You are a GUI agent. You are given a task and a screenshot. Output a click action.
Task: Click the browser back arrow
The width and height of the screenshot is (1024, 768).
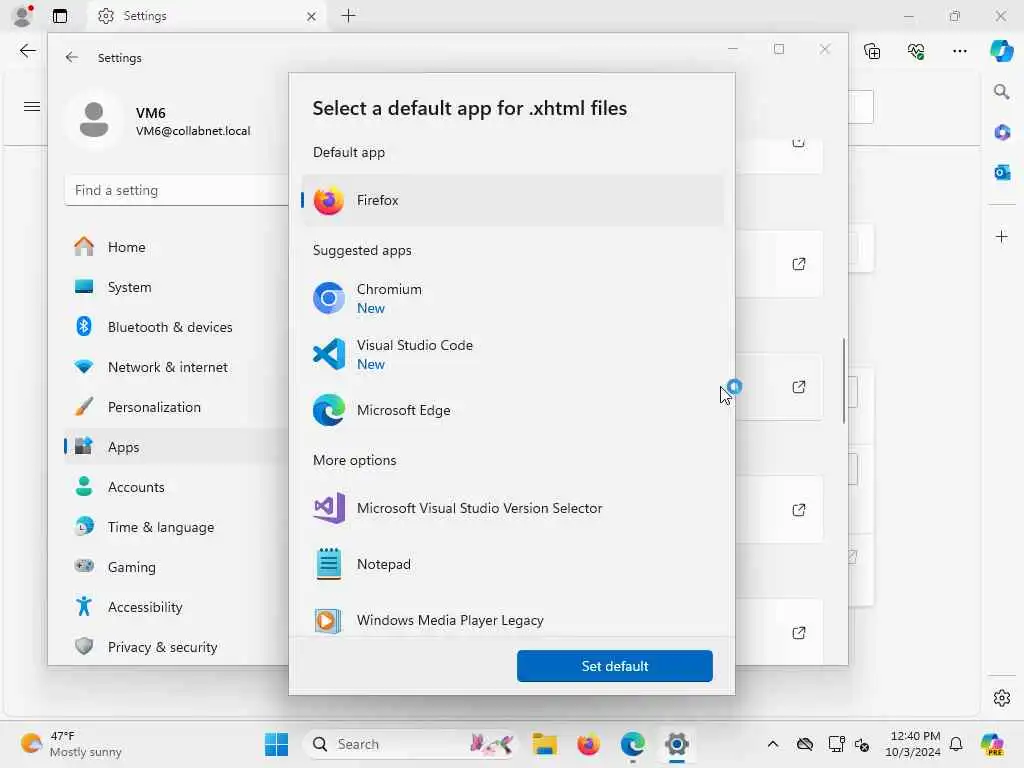(27, 51)
